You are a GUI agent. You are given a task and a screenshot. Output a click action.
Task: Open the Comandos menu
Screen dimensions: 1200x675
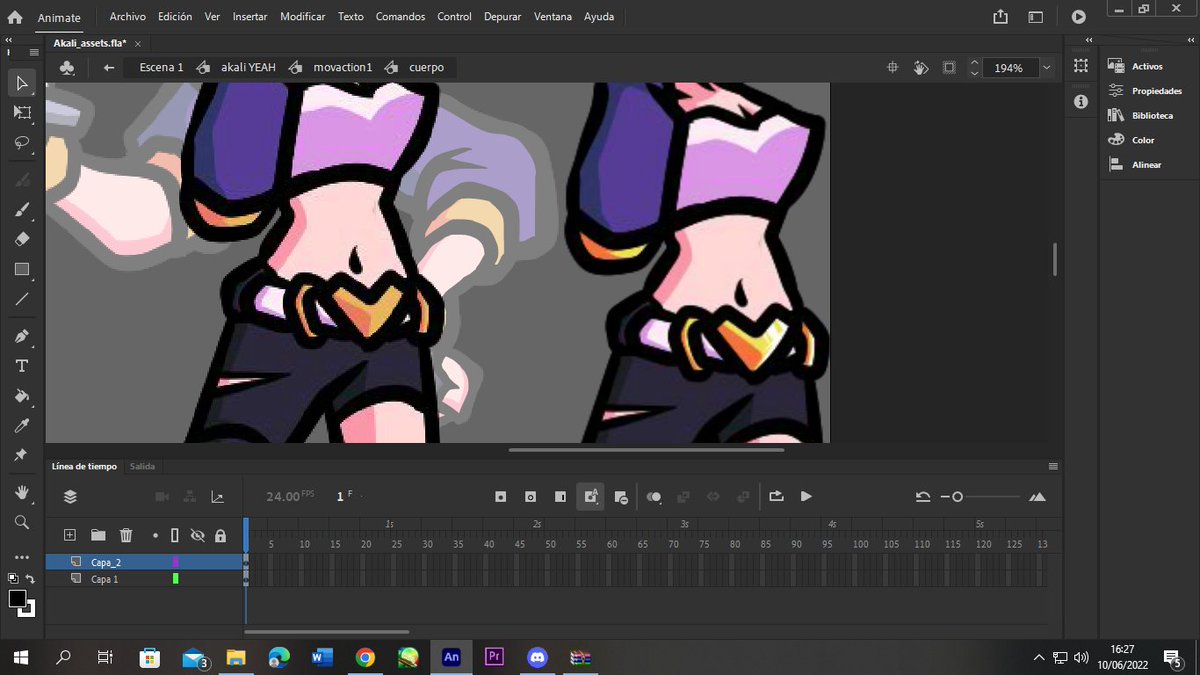pyautogui.click(x=400, y=17)
